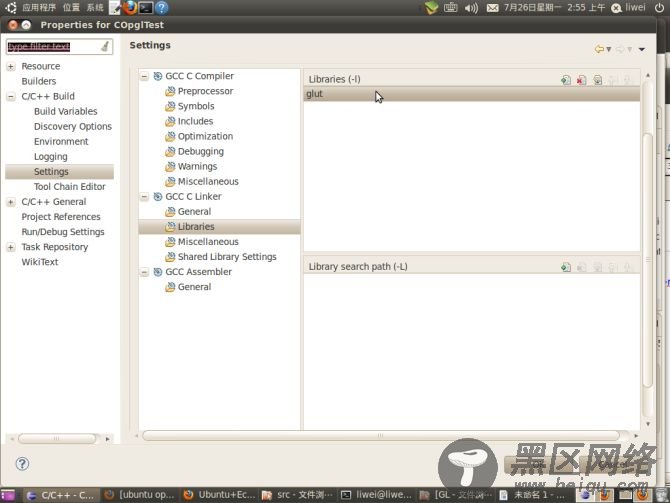Image resolution: width=670 pixels, height=503 pixels.
Task: Select Logging page
Action: click(x=51, y=156)
